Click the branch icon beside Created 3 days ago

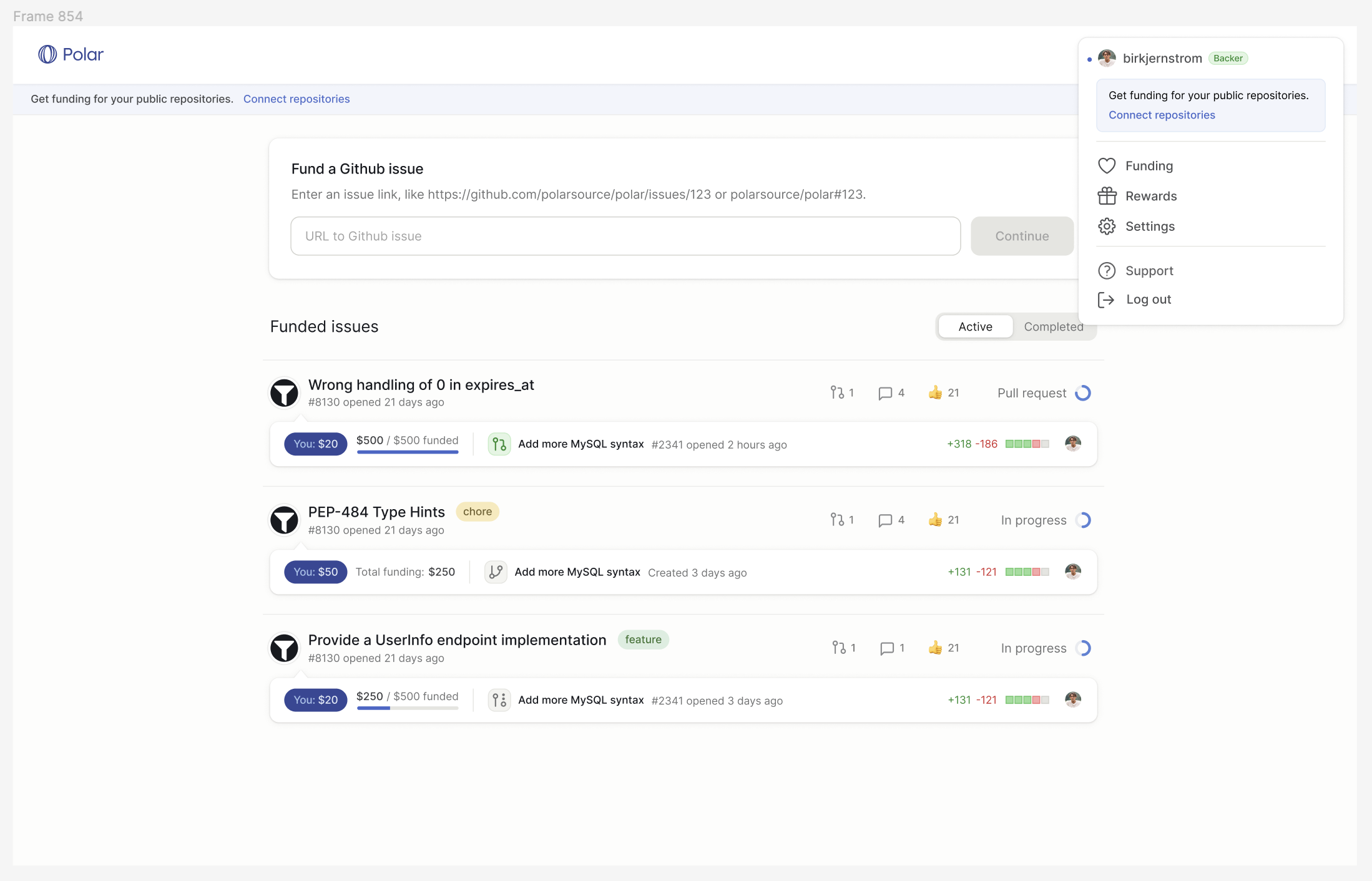pyautogui.click(x=496, y=572)
